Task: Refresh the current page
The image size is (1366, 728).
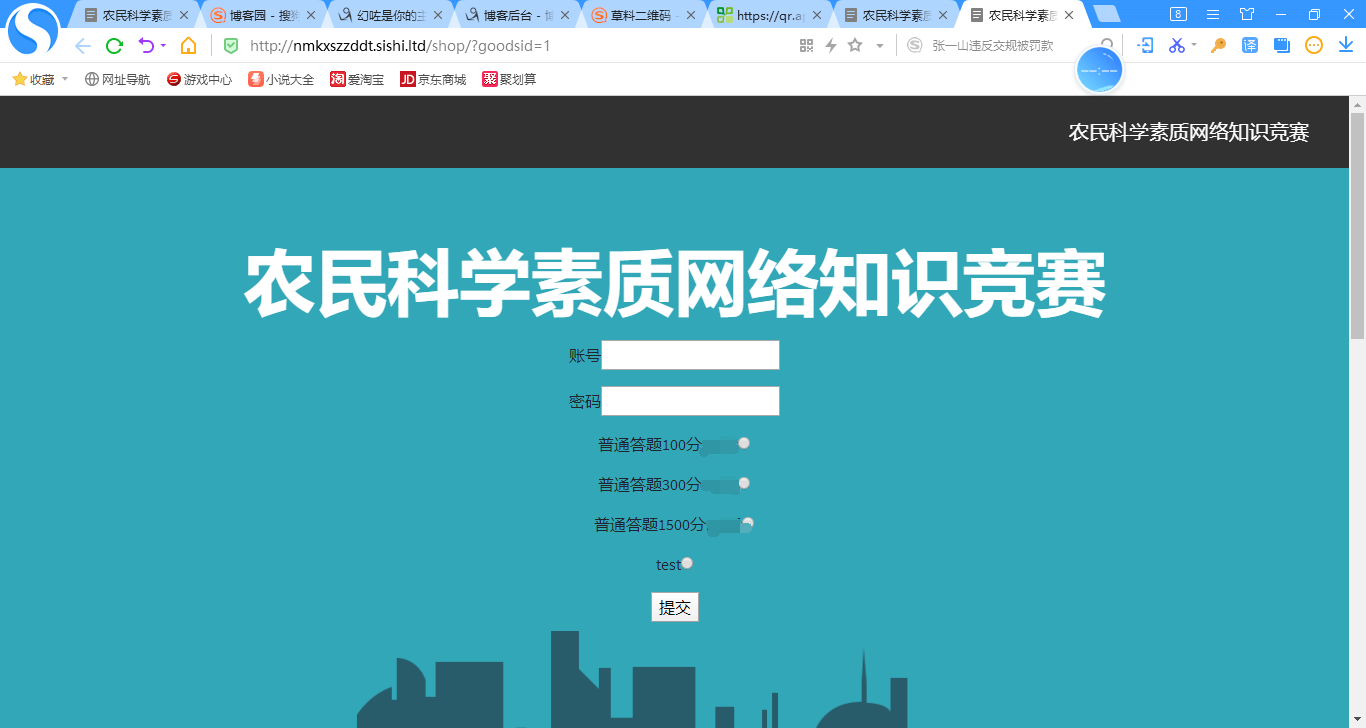Action: tap(114, 45)
